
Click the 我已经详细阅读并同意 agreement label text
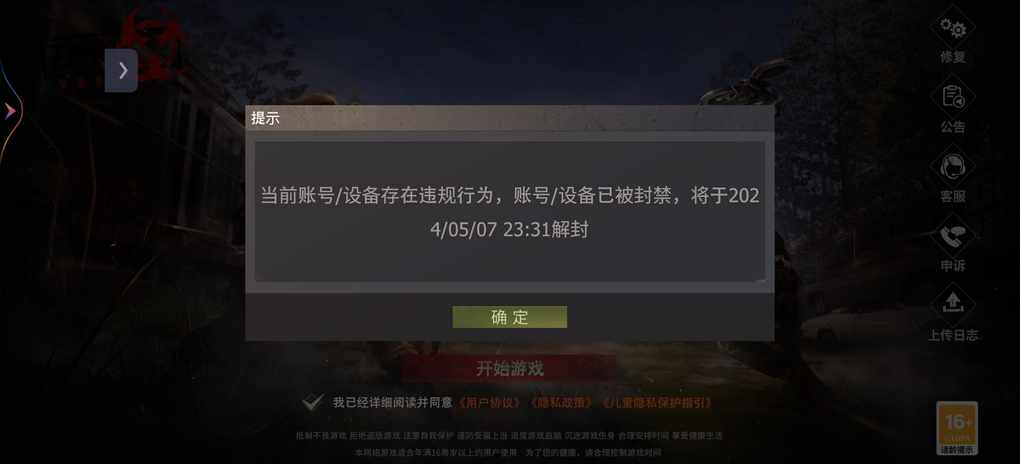click(x=392, y=403)
